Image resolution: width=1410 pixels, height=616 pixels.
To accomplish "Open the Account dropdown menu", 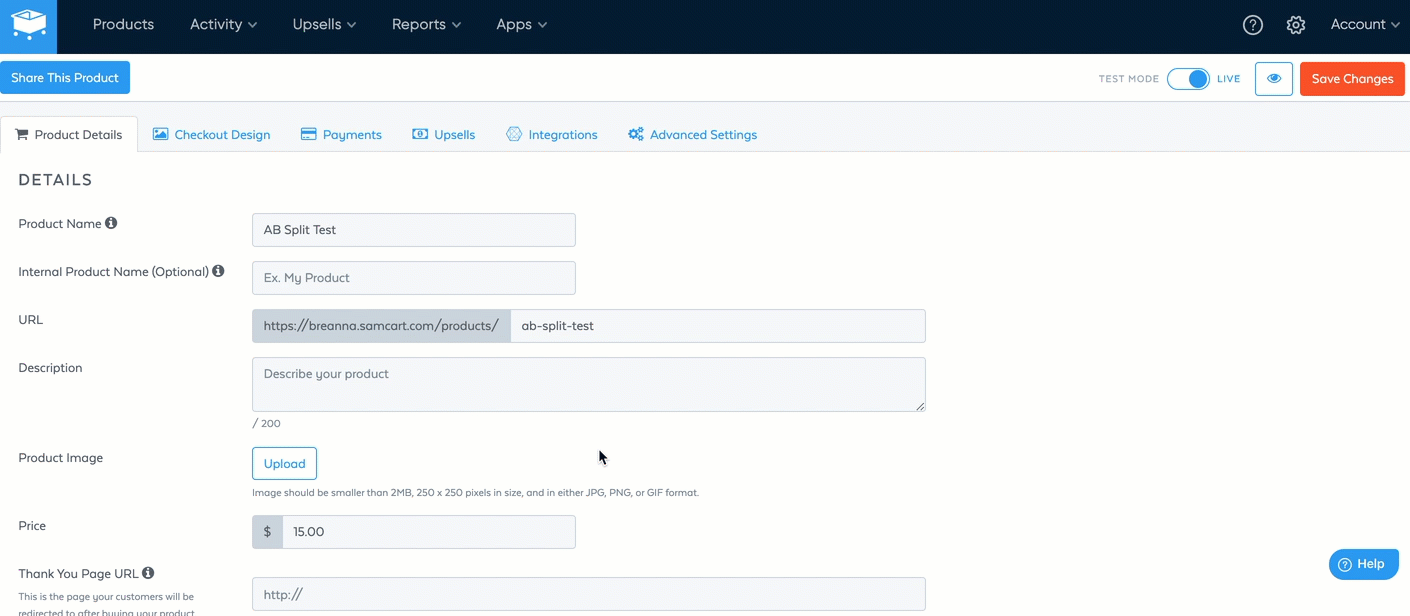I will coord(1365,24).
